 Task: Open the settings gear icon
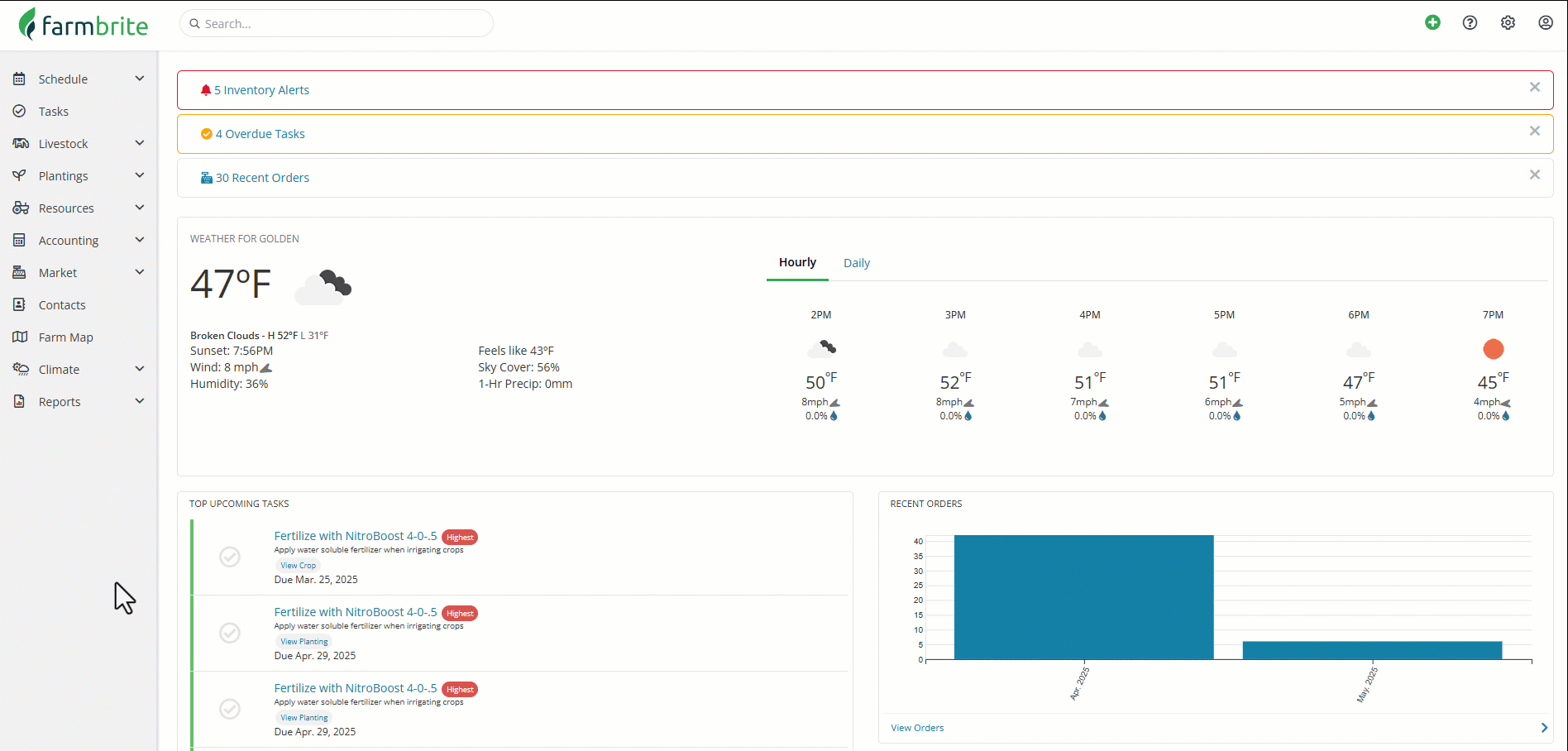[x=1508, y=23]
